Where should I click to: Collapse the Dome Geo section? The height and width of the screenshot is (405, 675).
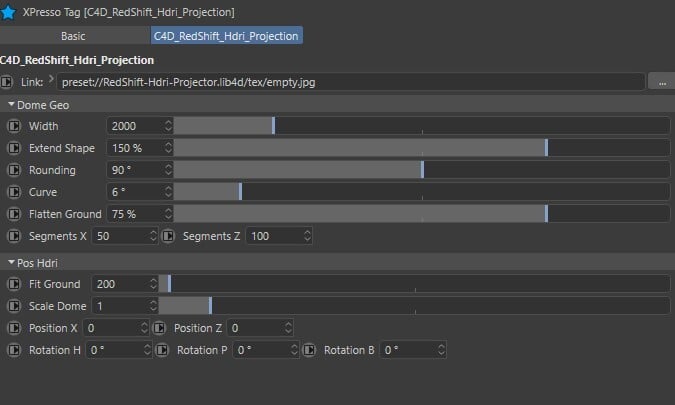pyautogui.click(x=11, y=105)
